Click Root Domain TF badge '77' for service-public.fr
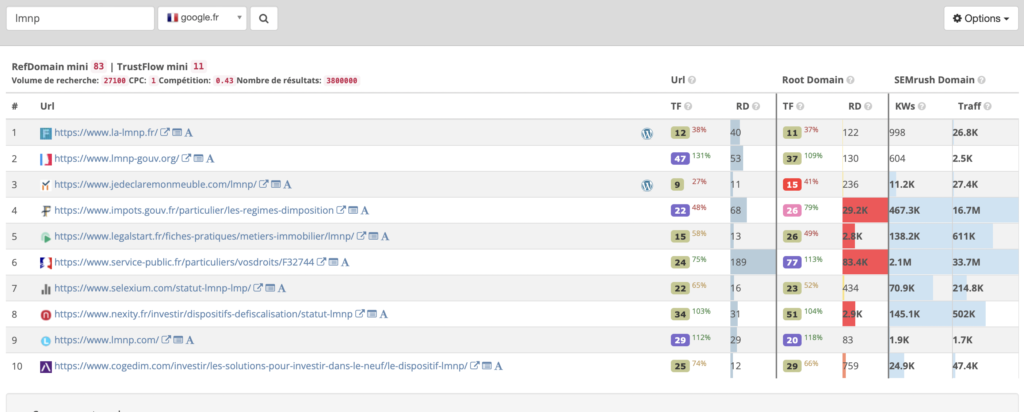The width and height of the screenshot is (1024, 412). click(x=792, y=262)
